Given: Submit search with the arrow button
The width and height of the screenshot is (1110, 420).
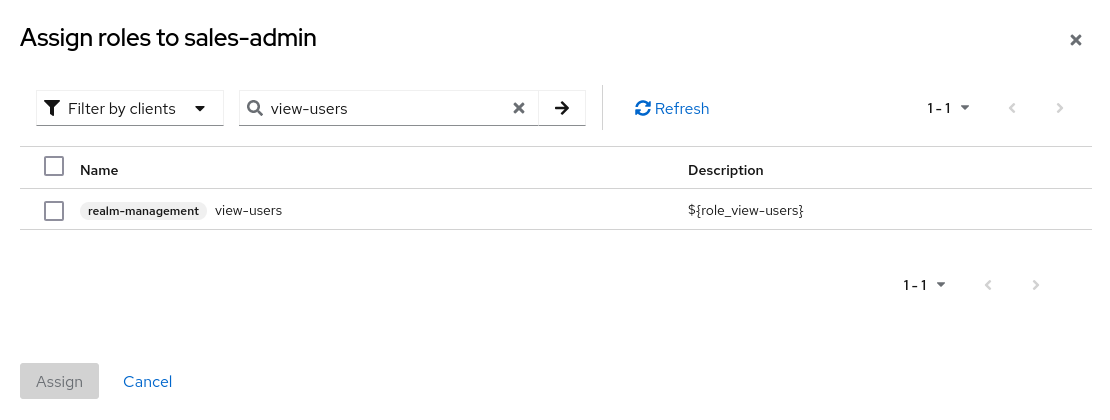Looking at the screenshot, I should click(562, 108).
